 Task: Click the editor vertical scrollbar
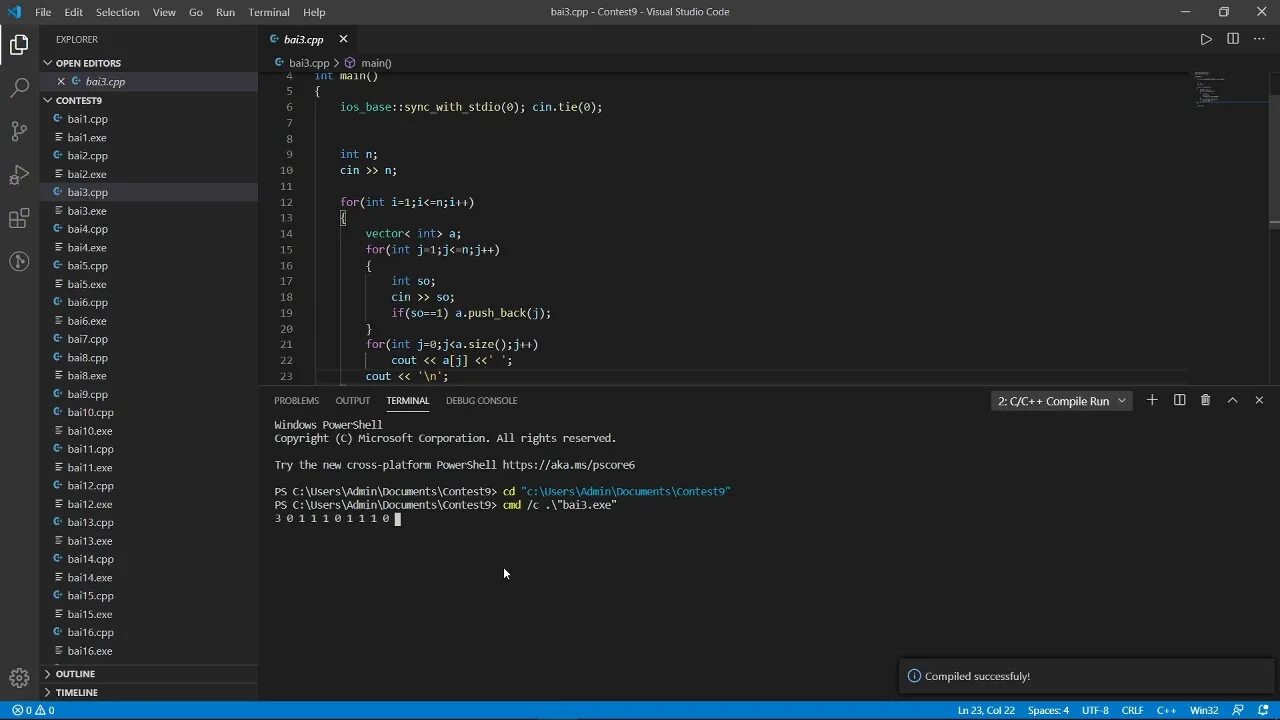[1275, 161]
